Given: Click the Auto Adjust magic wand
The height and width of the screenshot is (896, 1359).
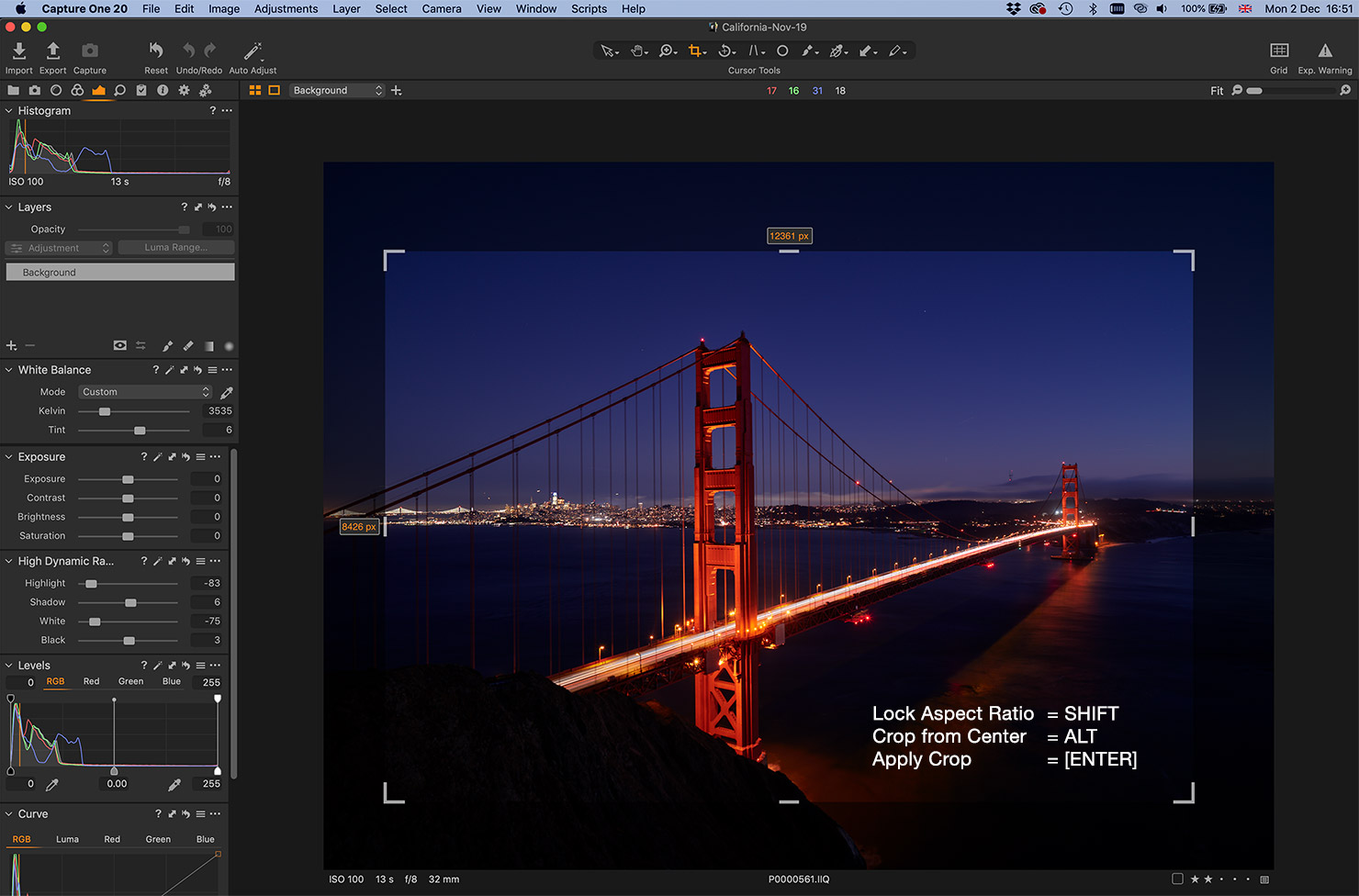Looking at the screenshot, I should [253, 51].
